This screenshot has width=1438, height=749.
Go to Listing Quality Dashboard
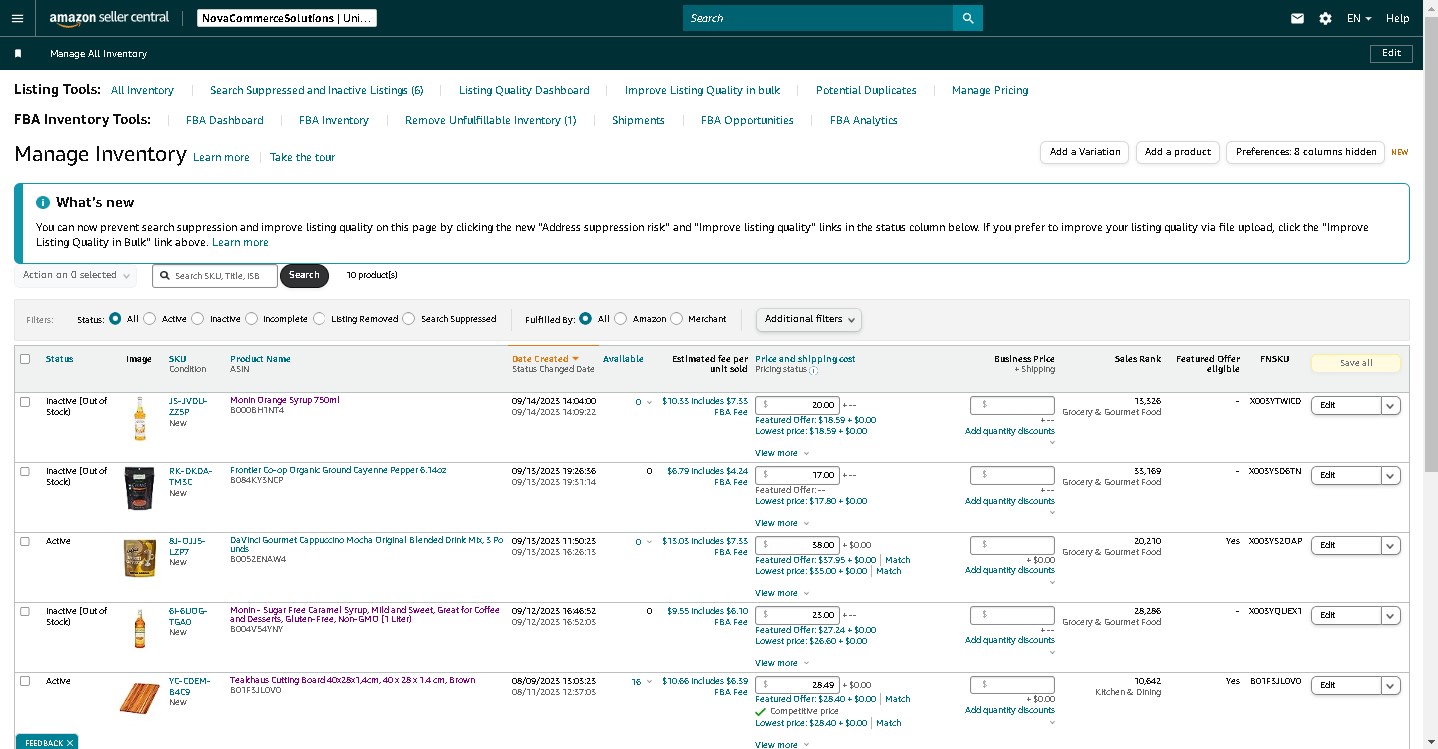pyautogui.click(x=524, y=90)
